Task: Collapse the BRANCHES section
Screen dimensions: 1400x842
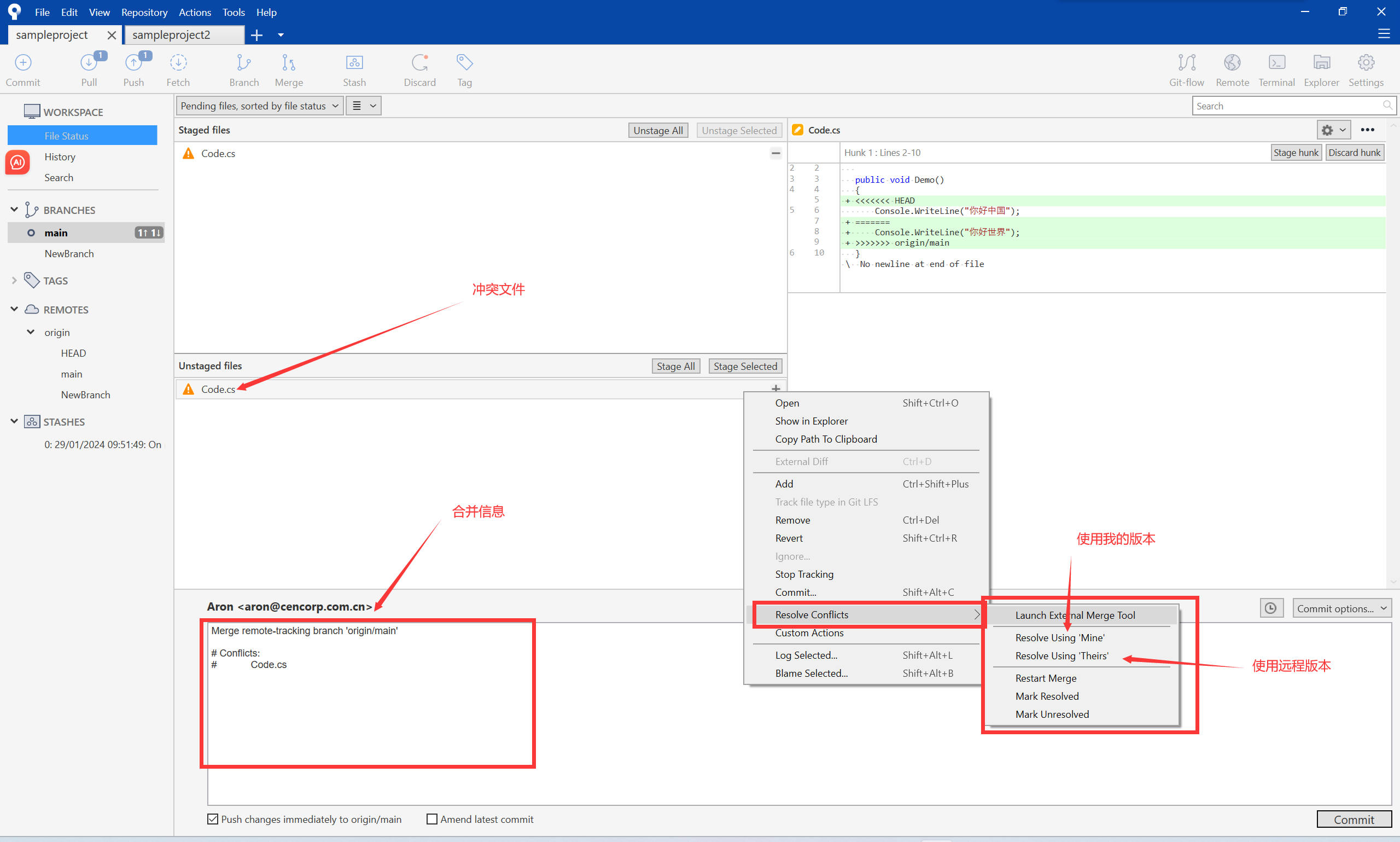Action: tap(14, 210)
